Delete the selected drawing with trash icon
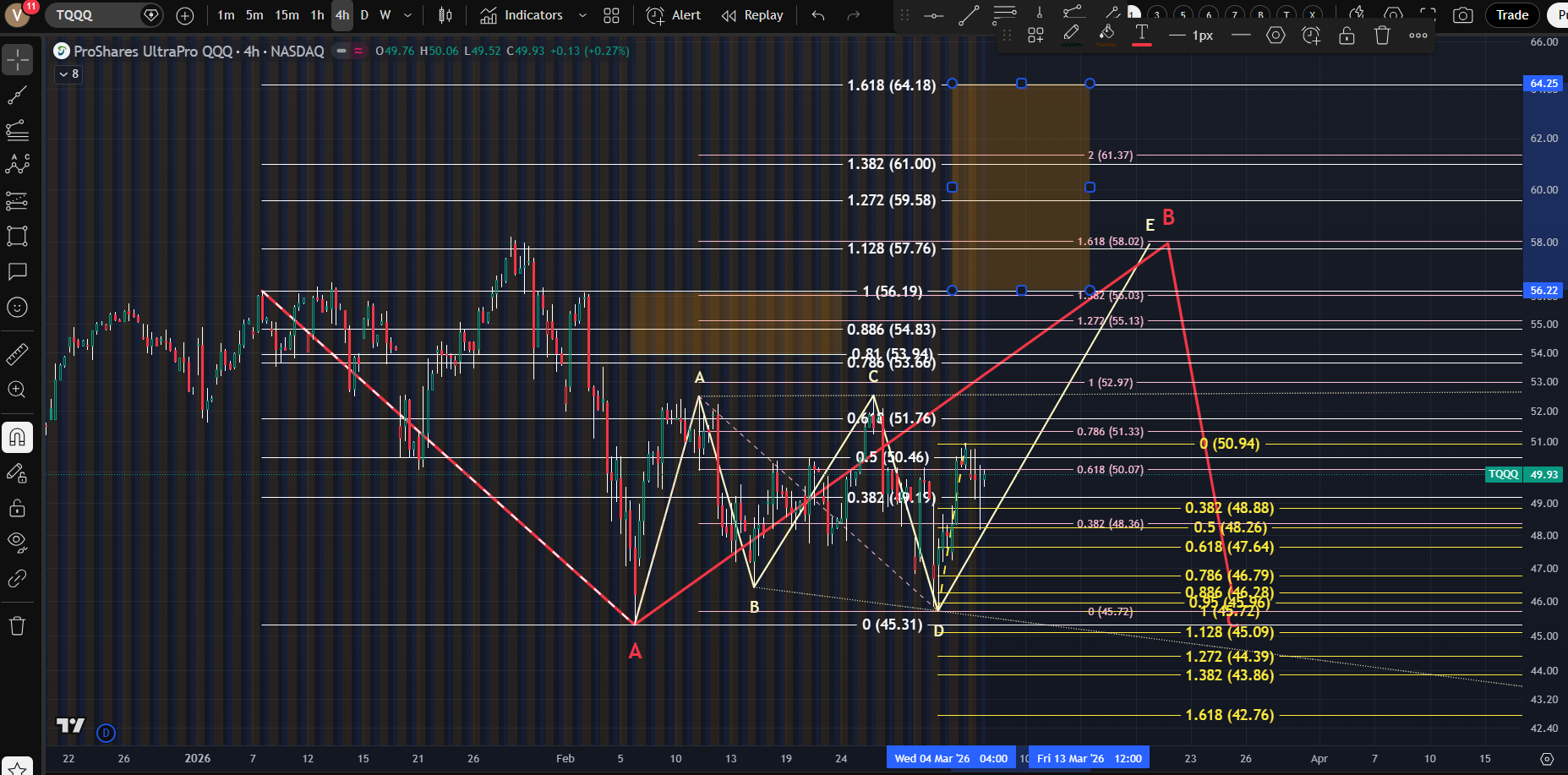The height and width of the screenshot is (775, 1568). click(1382, 35)
